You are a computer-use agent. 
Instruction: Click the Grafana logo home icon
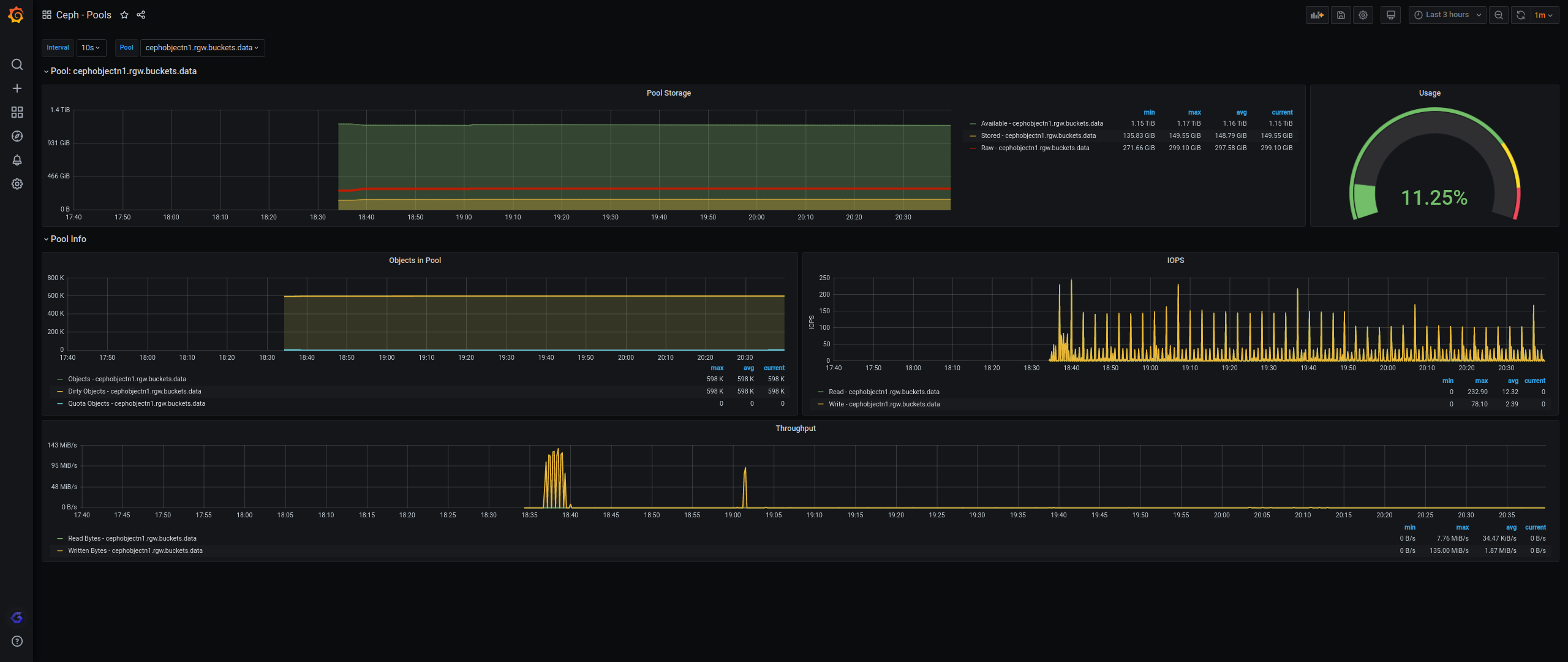pos(17,15)
